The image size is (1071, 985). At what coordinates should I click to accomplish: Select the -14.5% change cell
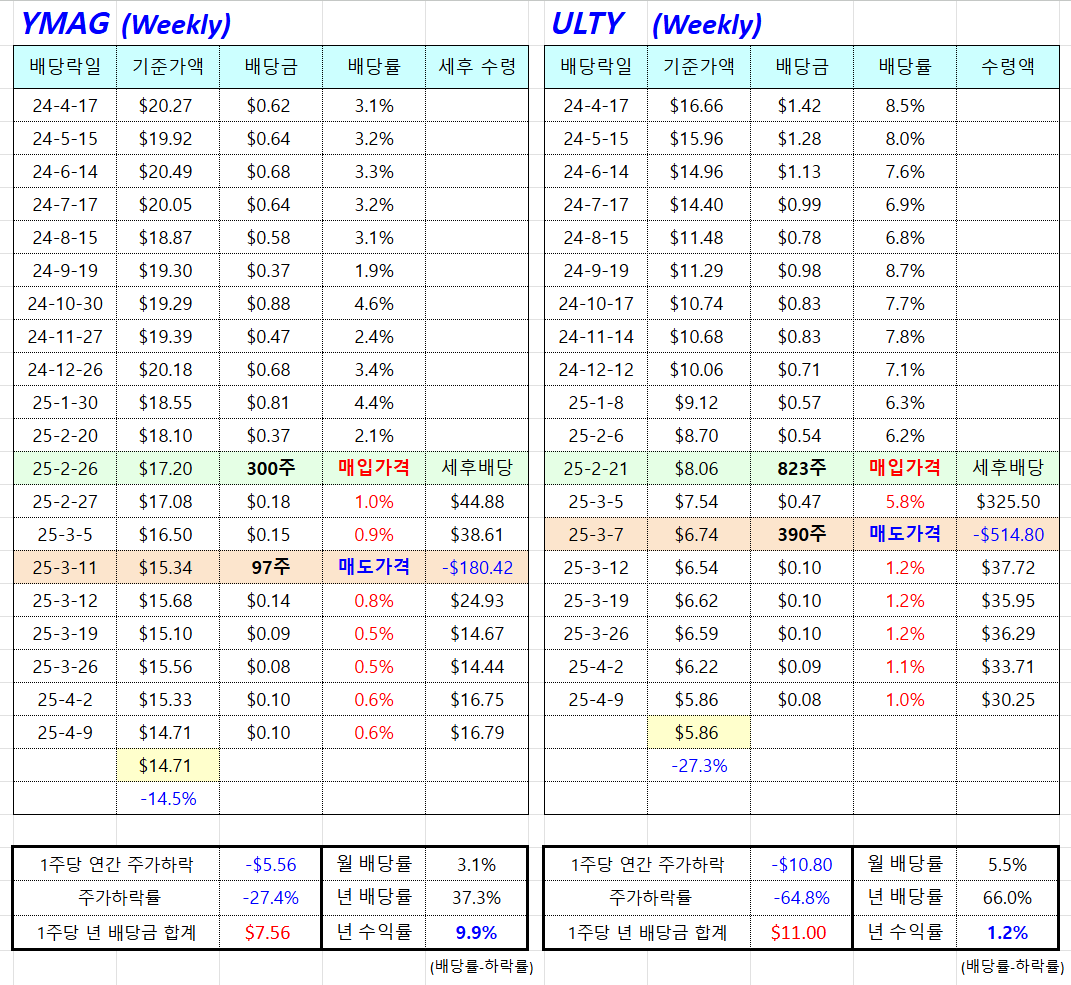click(x=168, y=798)
